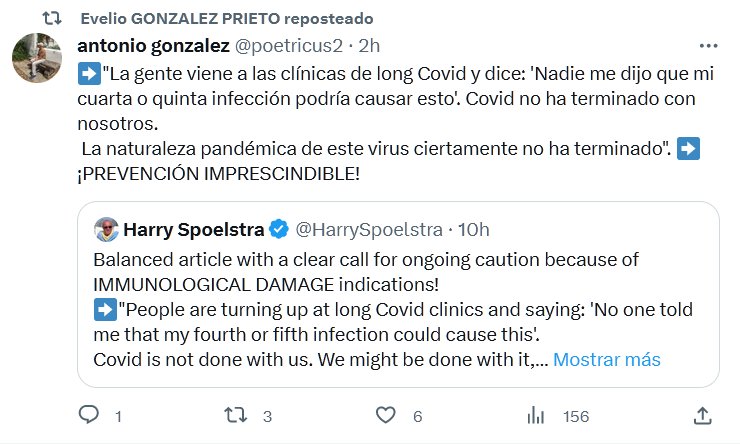
Task: Click the @HarrySpoelstra handle in quote
Action: [x=367, y=230]
